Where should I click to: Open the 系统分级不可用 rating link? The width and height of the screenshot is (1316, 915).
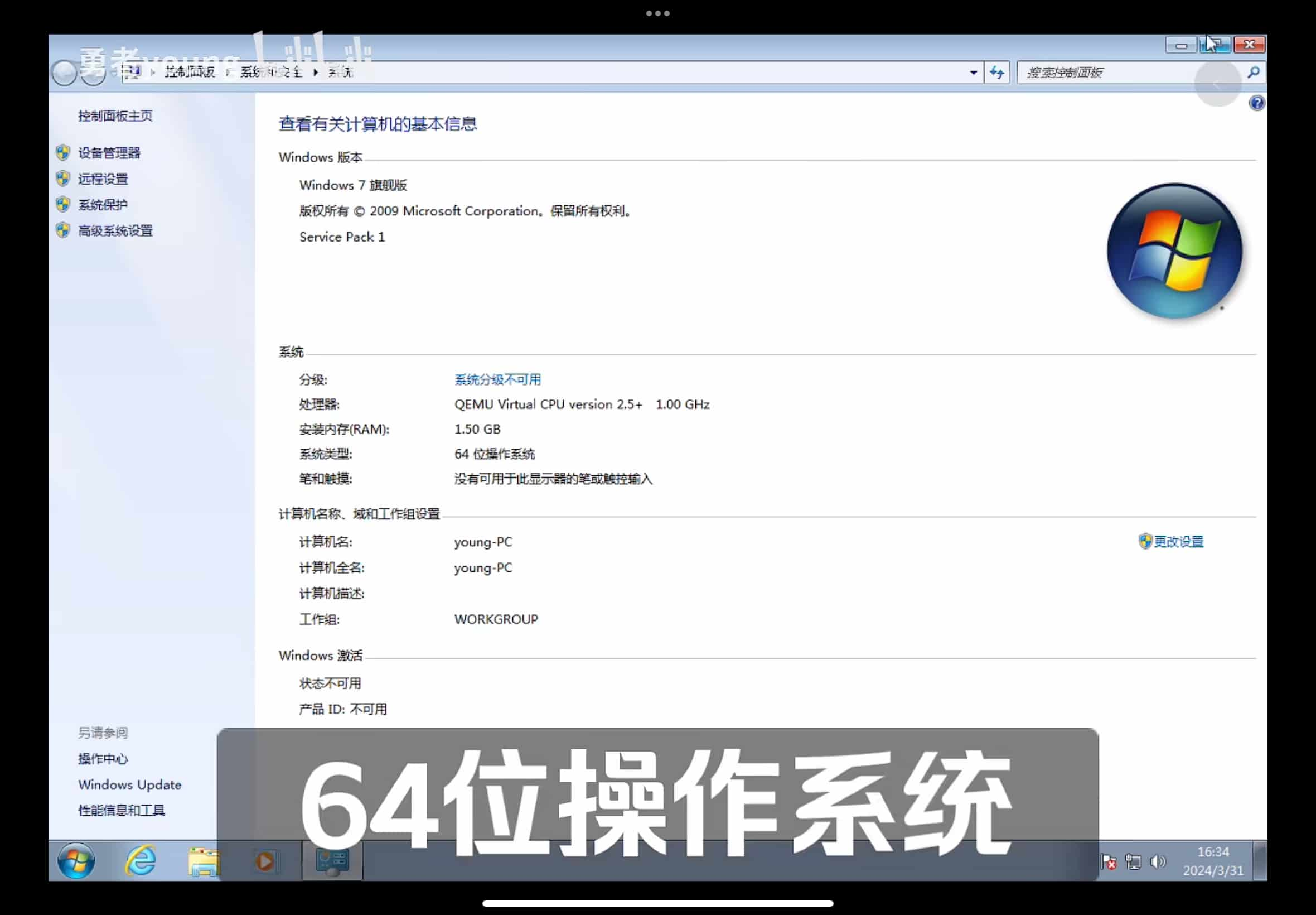(497, 379)
